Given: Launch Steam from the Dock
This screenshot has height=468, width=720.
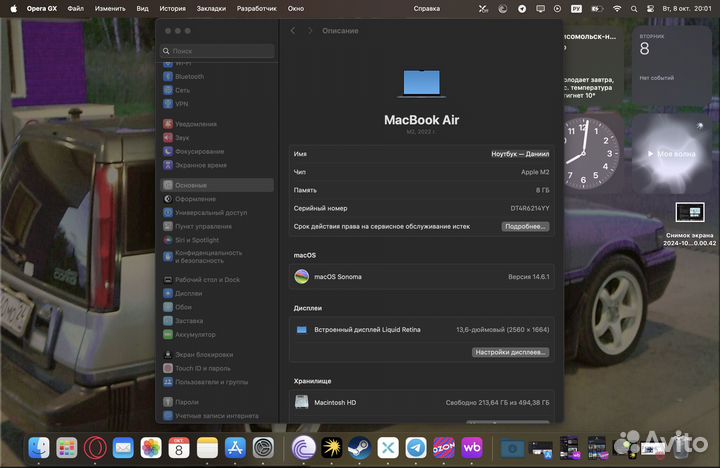Looking at the screenshot, I should (360, 448).
